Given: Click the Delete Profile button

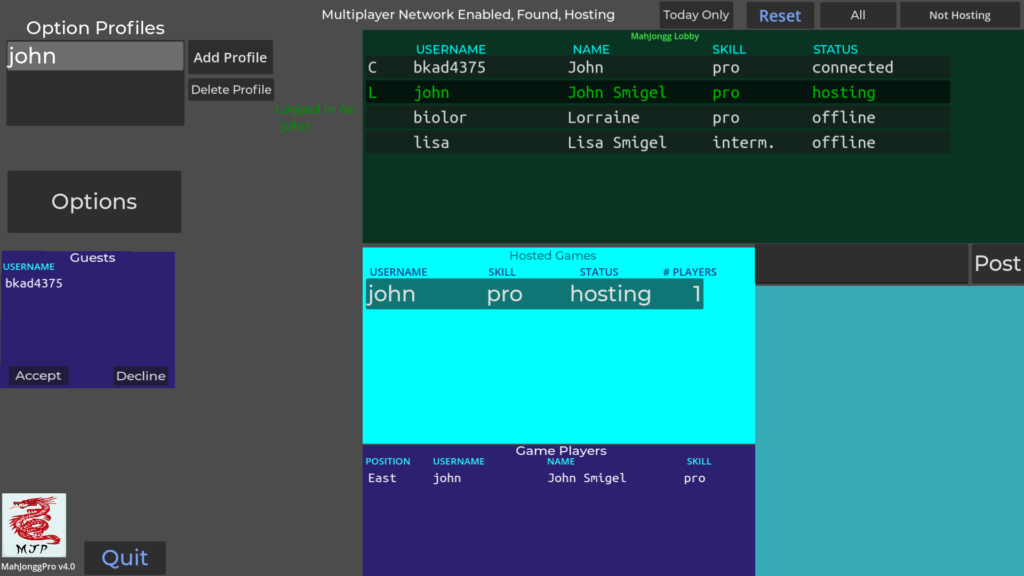Looking at the screenshot, I should (x=231, y=90).
